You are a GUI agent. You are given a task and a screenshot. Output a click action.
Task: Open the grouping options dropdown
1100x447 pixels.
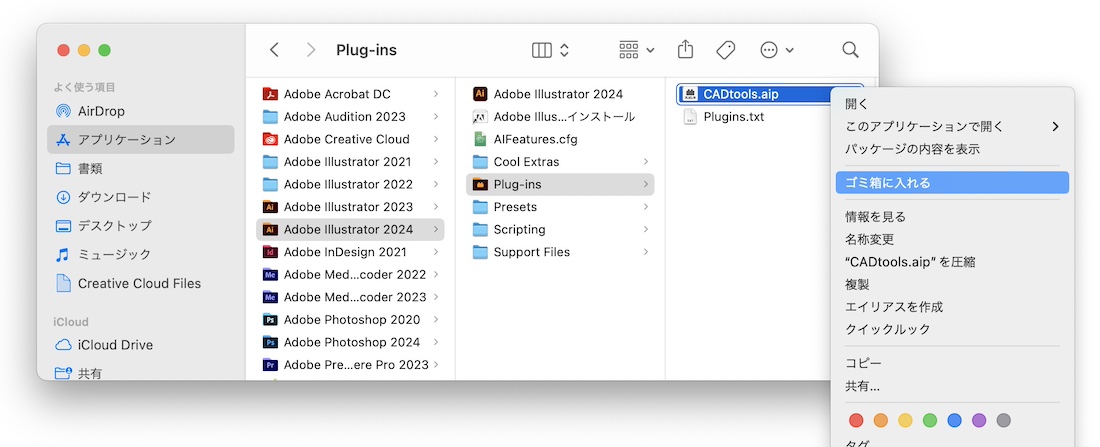(636, 50)
